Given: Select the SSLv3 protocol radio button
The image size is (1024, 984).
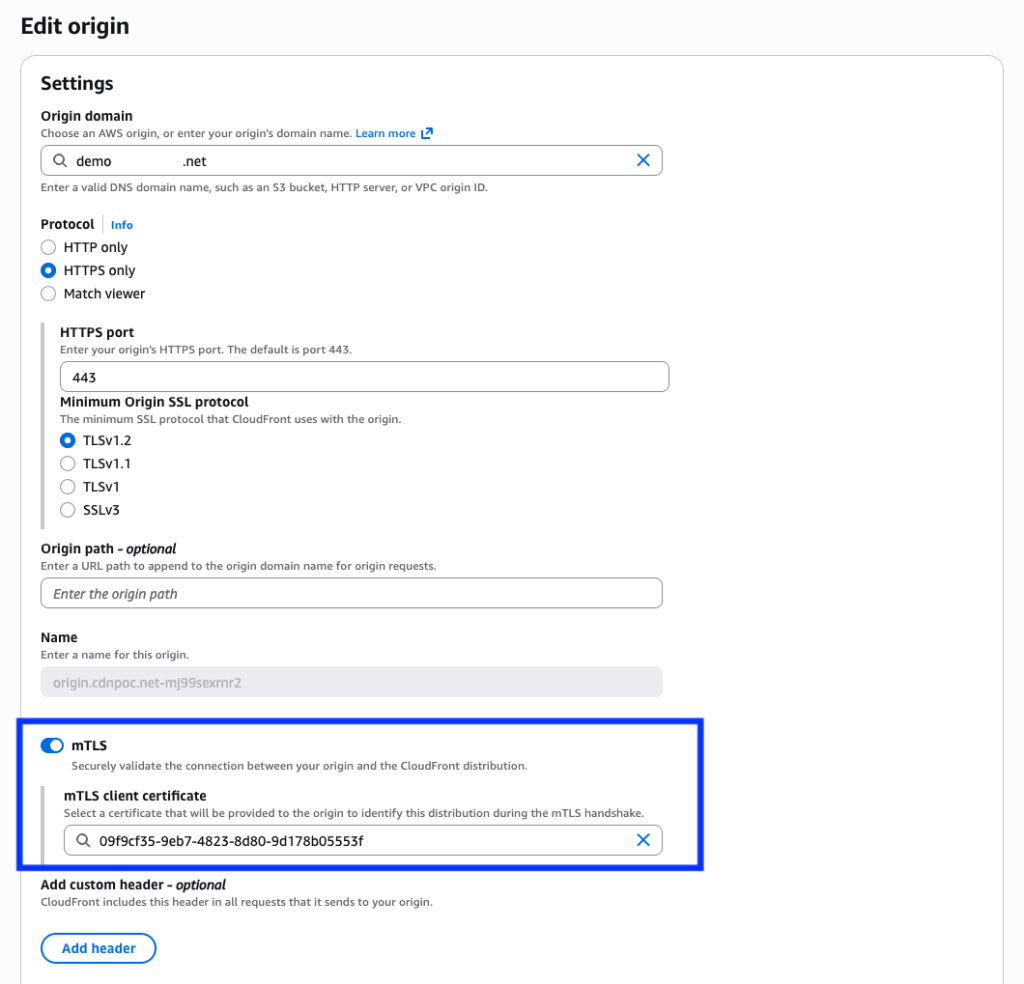Looking at the screenshot, I should coord(68,510).
